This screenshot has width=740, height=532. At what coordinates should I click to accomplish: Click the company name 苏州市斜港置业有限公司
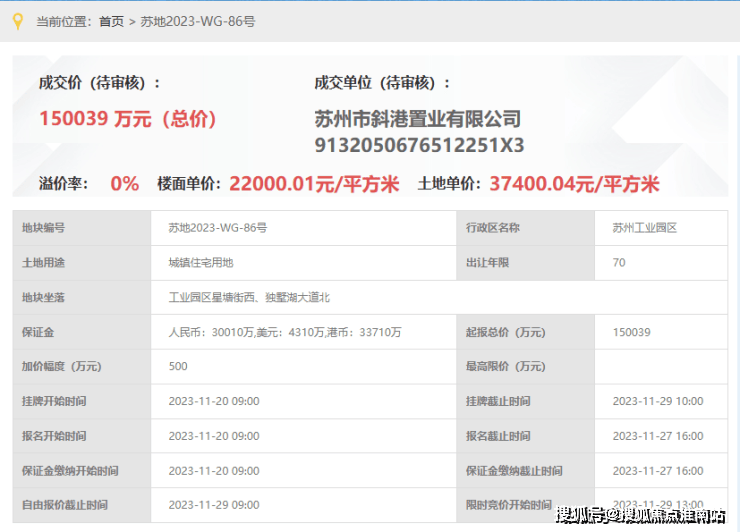coord(418,118)
